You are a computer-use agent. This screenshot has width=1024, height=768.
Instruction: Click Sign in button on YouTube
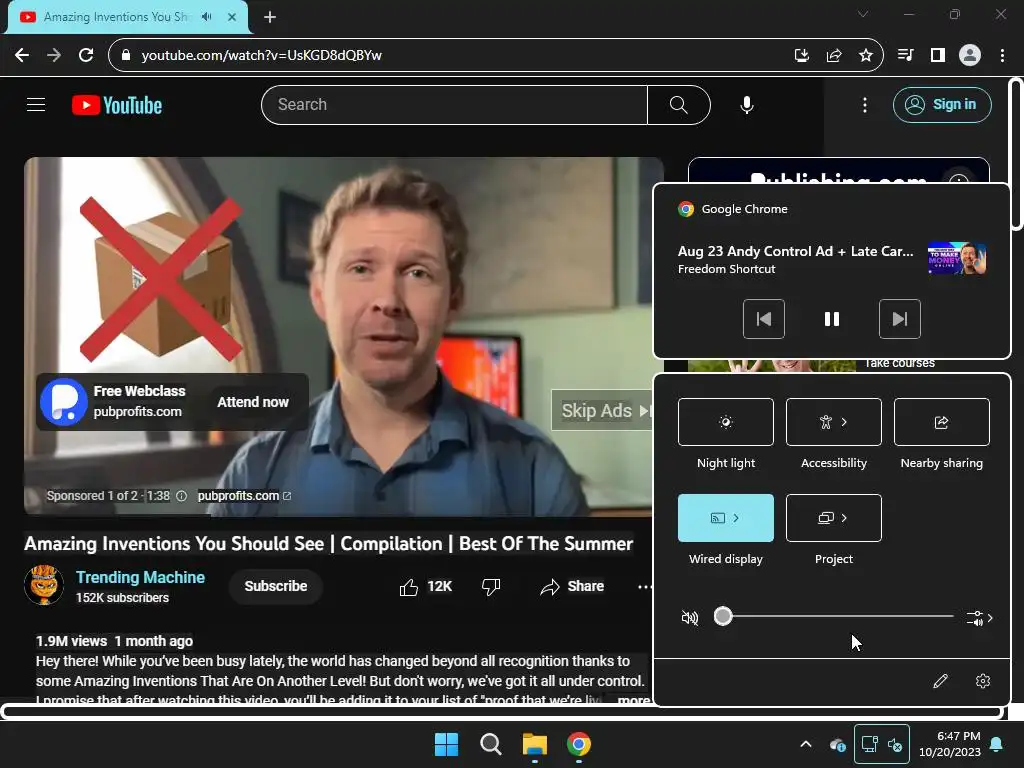(x=942, y=104)
